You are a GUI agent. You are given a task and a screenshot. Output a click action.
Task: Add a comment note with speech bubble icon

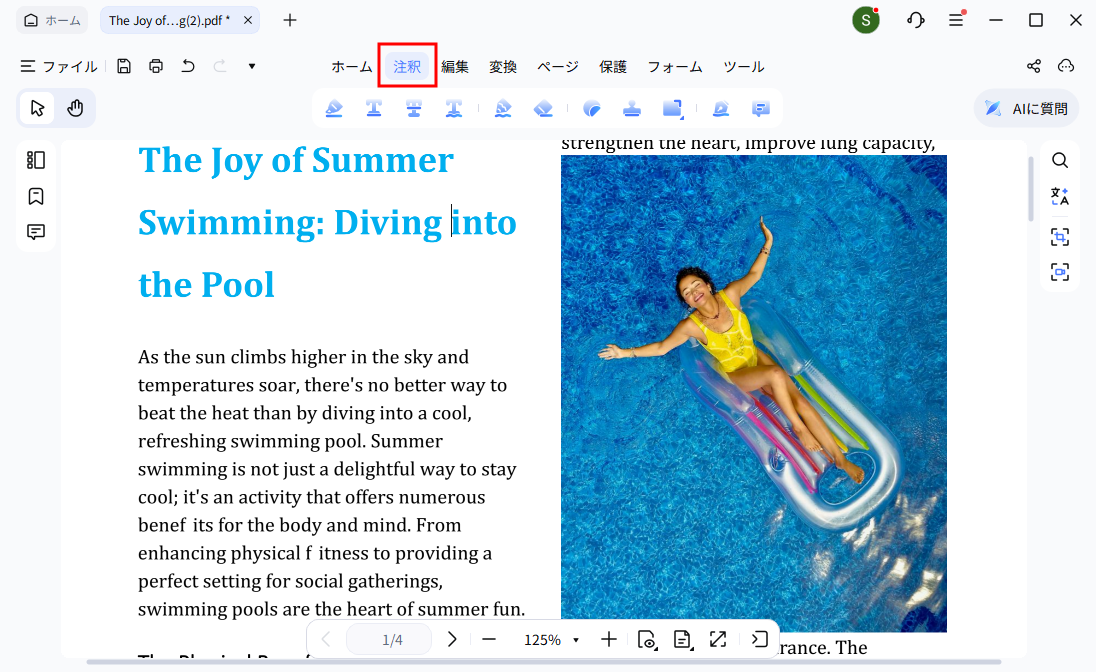click(x=760, y=108)
